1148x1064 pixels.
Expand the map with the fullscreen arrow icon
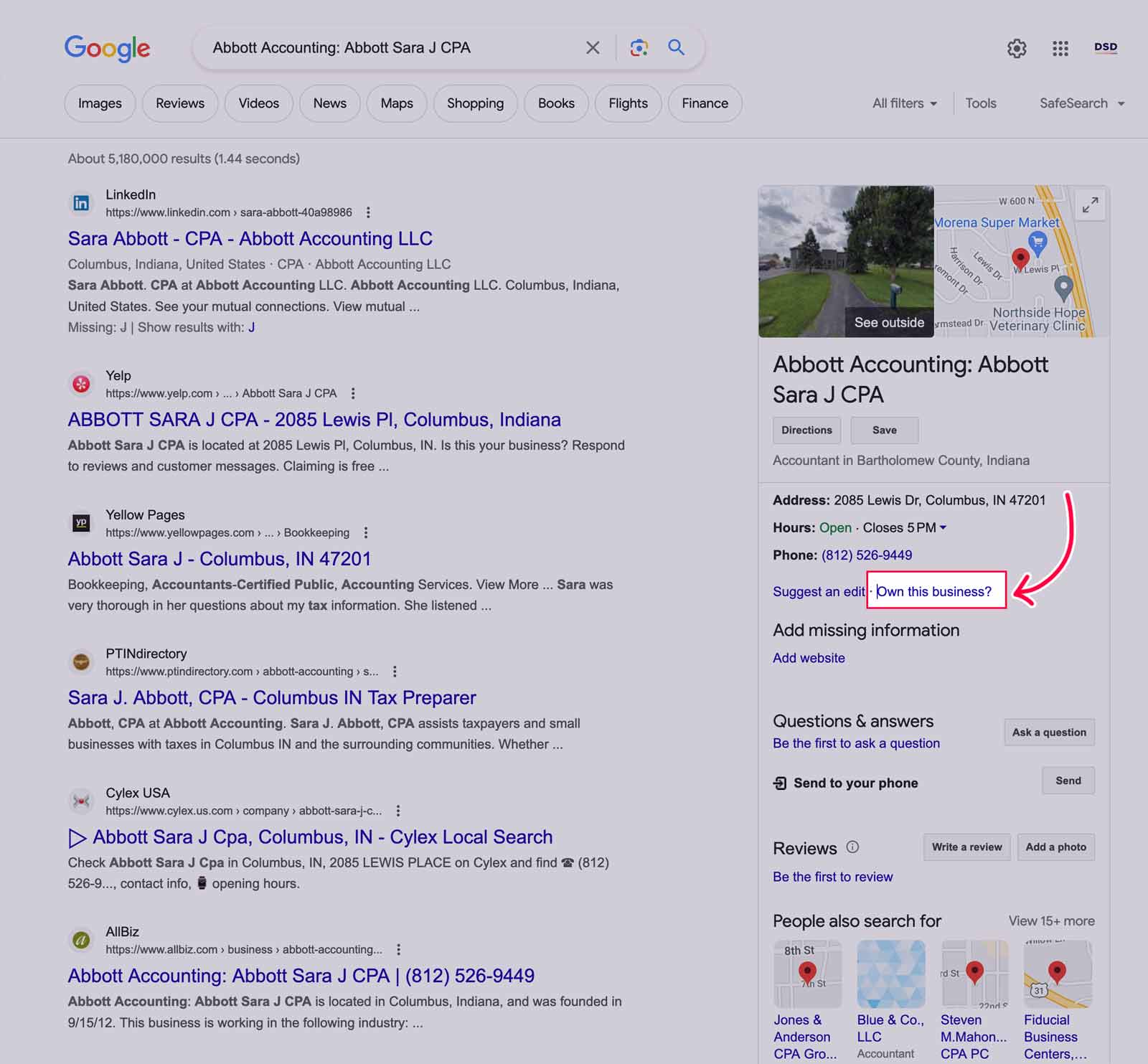click(1091, 204)
